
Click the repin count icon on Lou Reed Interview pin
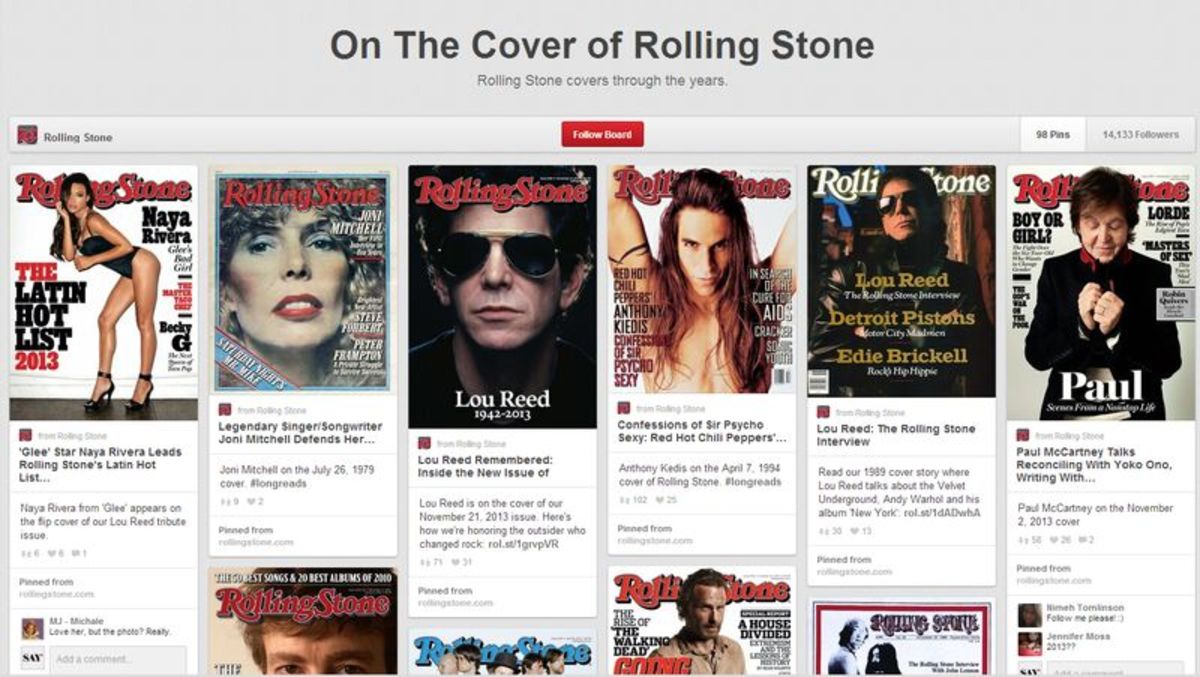click(822, 531)
